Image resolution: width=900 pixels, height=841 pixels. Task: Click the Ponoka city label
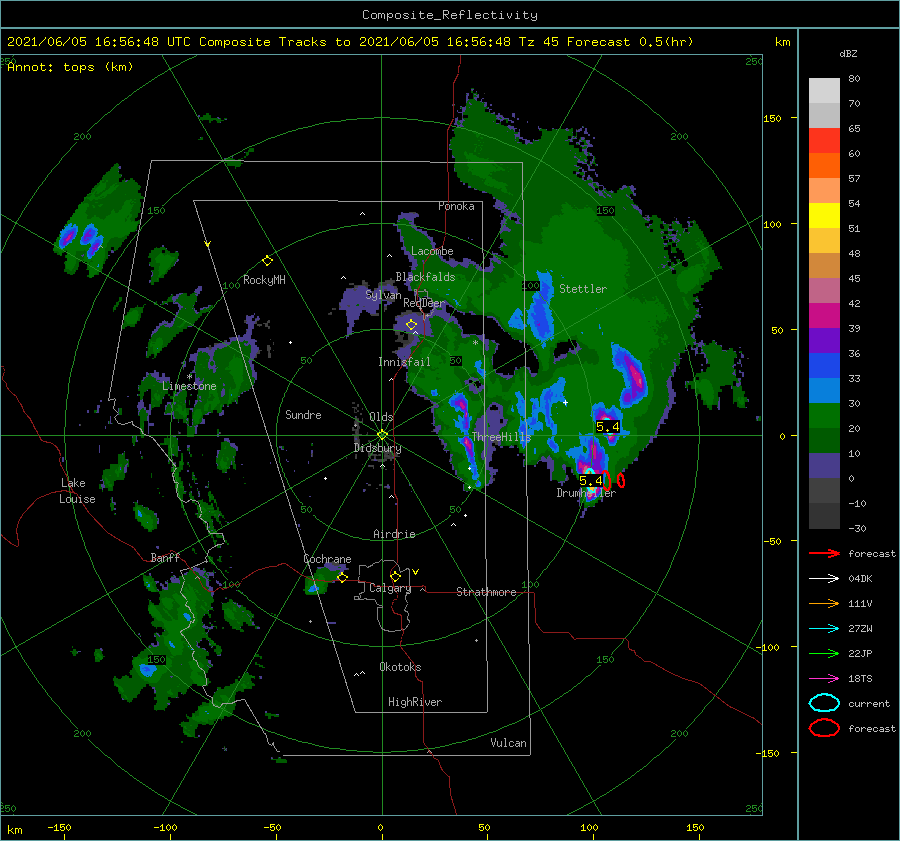(x=456, y=206)
